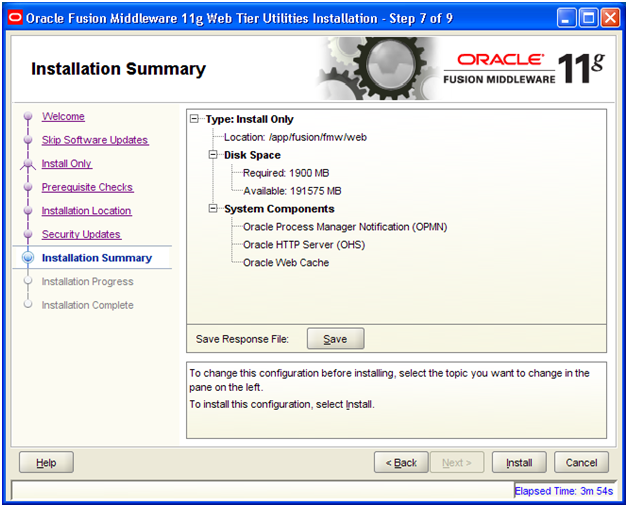The height and width of the screenshot is (507, 628).
Task: Click the Save Response File label
Action: pyautogui.click(x=242, y=339)
